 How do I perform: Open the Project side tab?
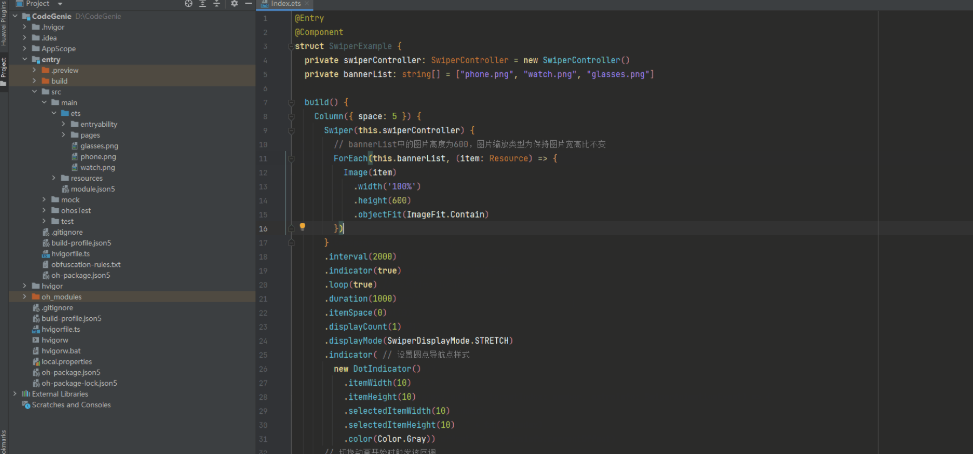coord(4,73)
